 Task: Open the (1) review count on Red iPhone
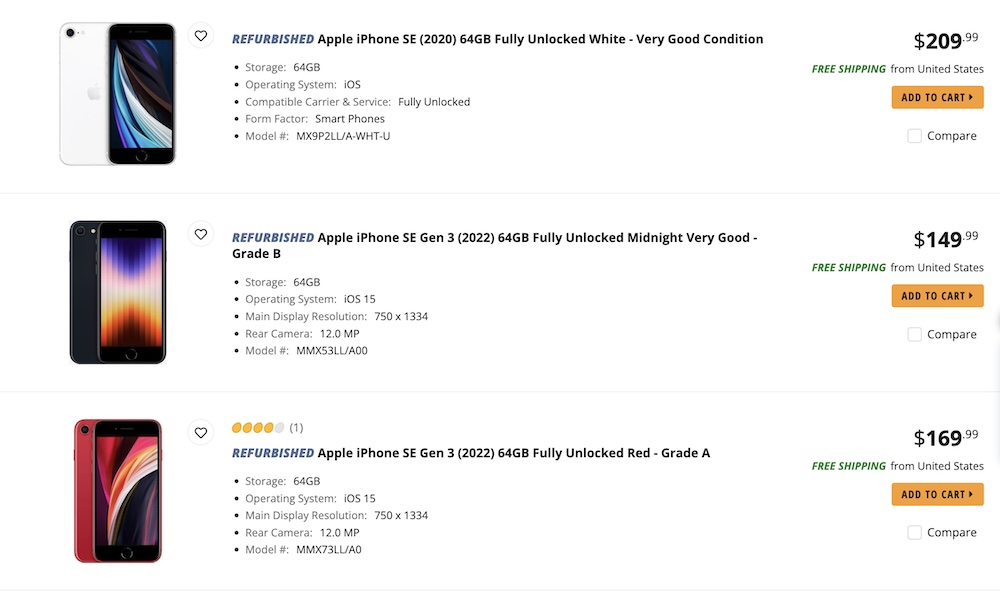click(x=296, y=428)
